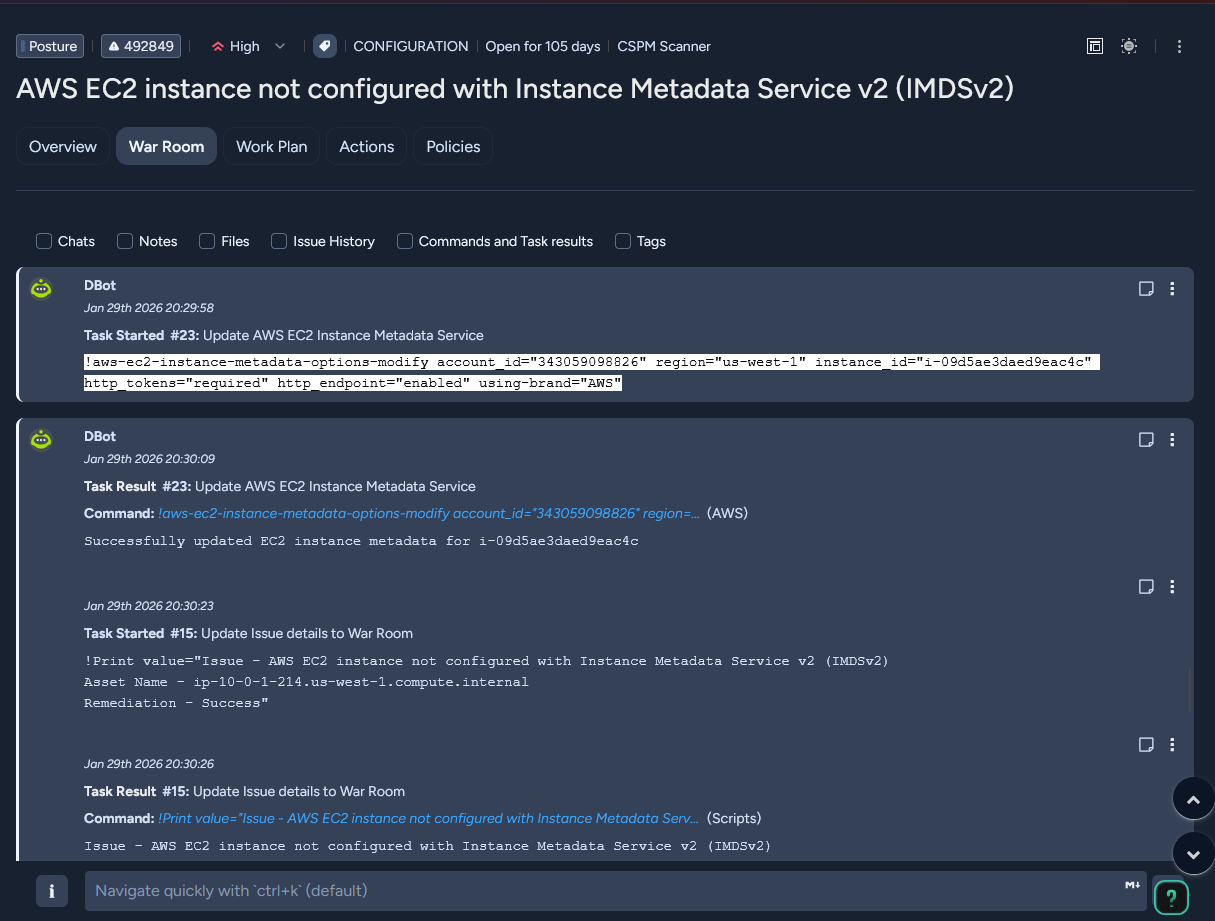Mark the Task Started #23 entry as a note

tap(1146, 289)
